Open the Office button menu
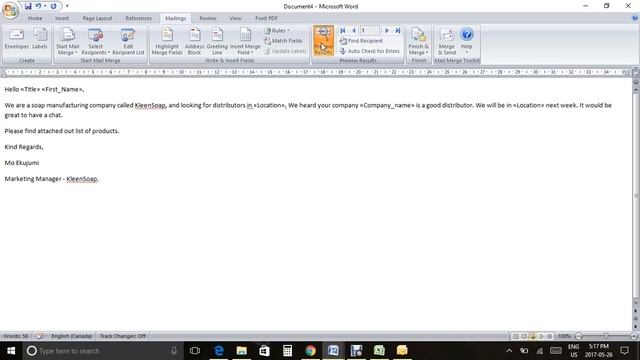This screenshot has width=640, height=360. point(10,10)
